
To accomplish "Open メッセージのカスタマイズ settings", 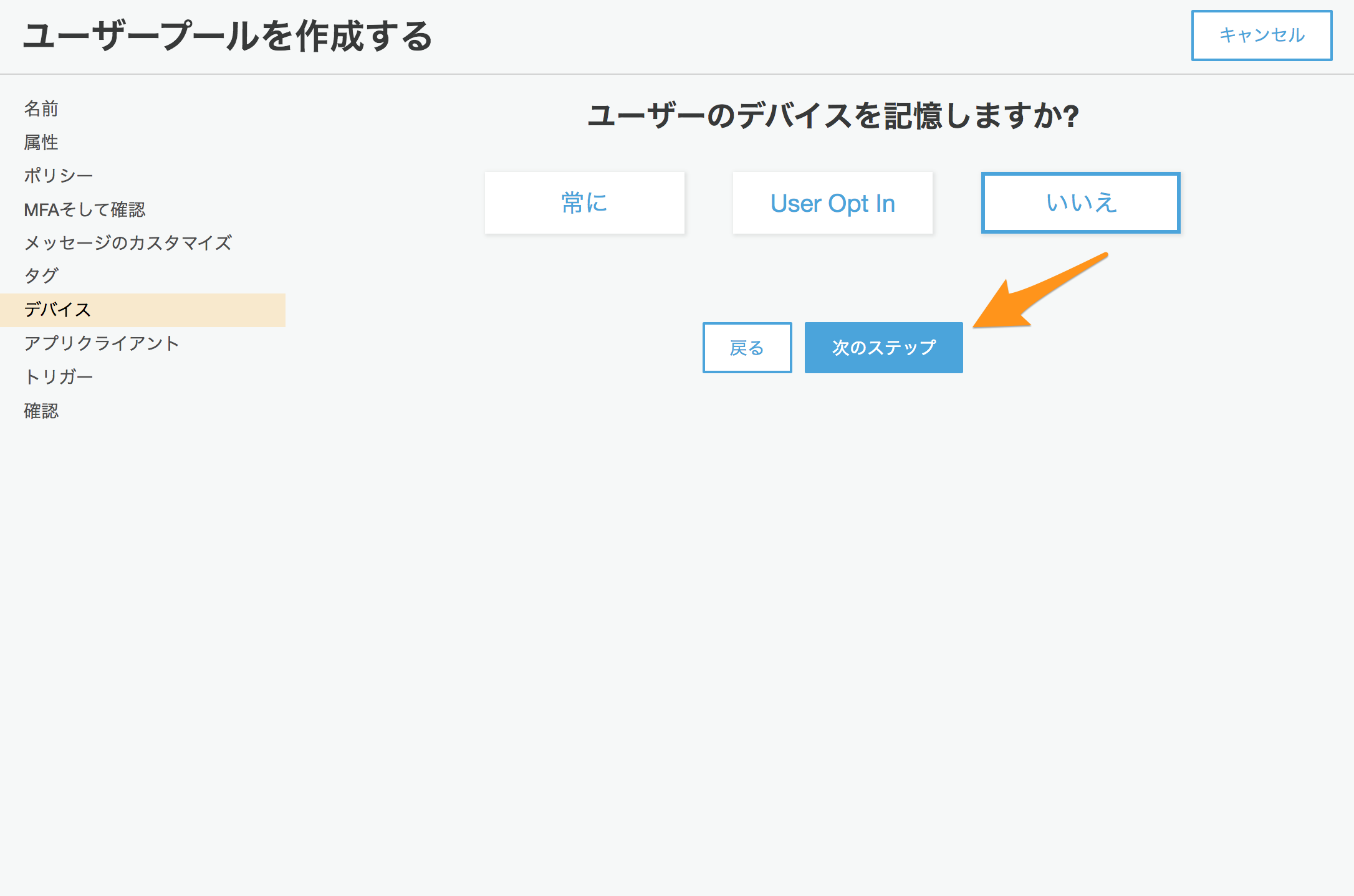I will point(127,242).
